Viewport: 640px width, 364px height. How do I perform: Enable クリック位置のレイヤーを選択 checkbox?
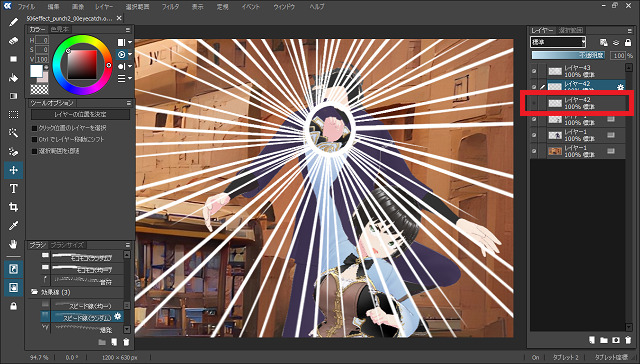[35, 128]
